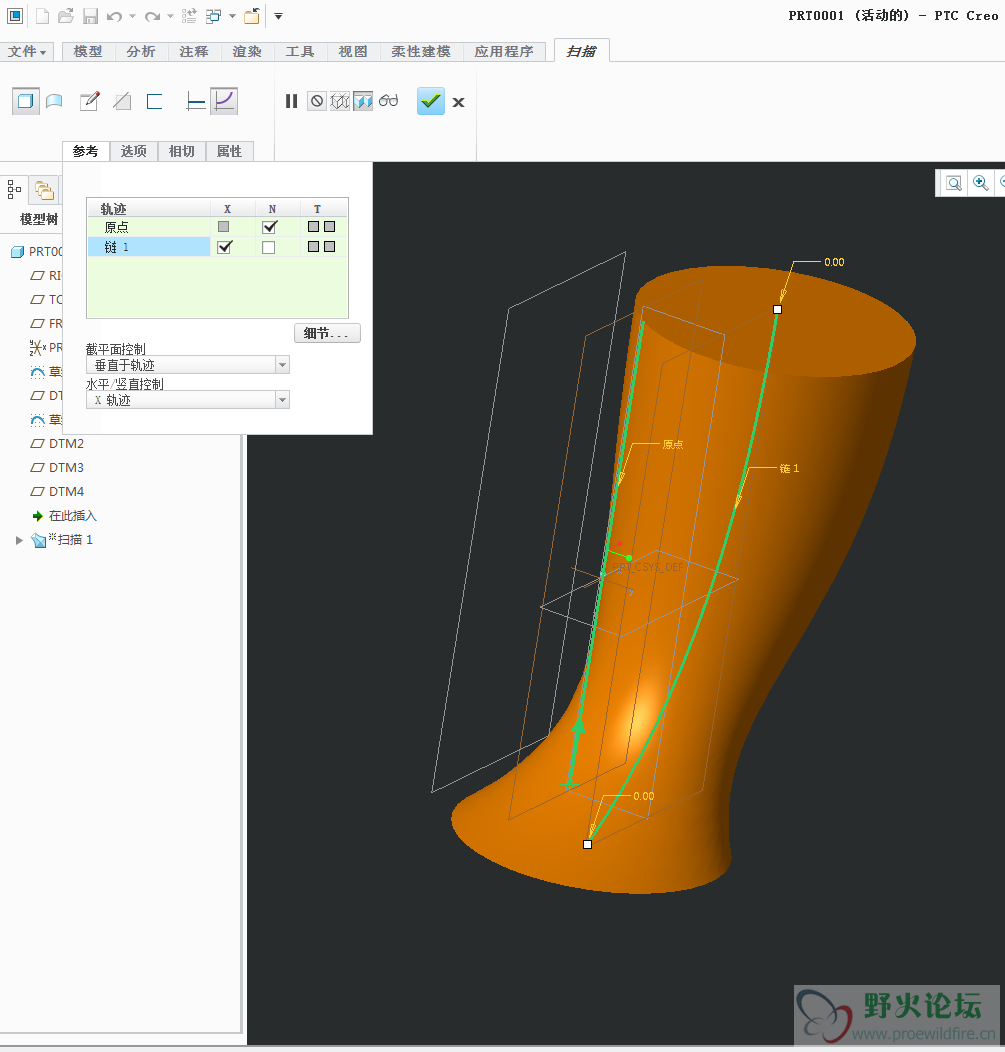
Task: Open the undo history dropdown arrow
Action: click(x=132, y=16)
